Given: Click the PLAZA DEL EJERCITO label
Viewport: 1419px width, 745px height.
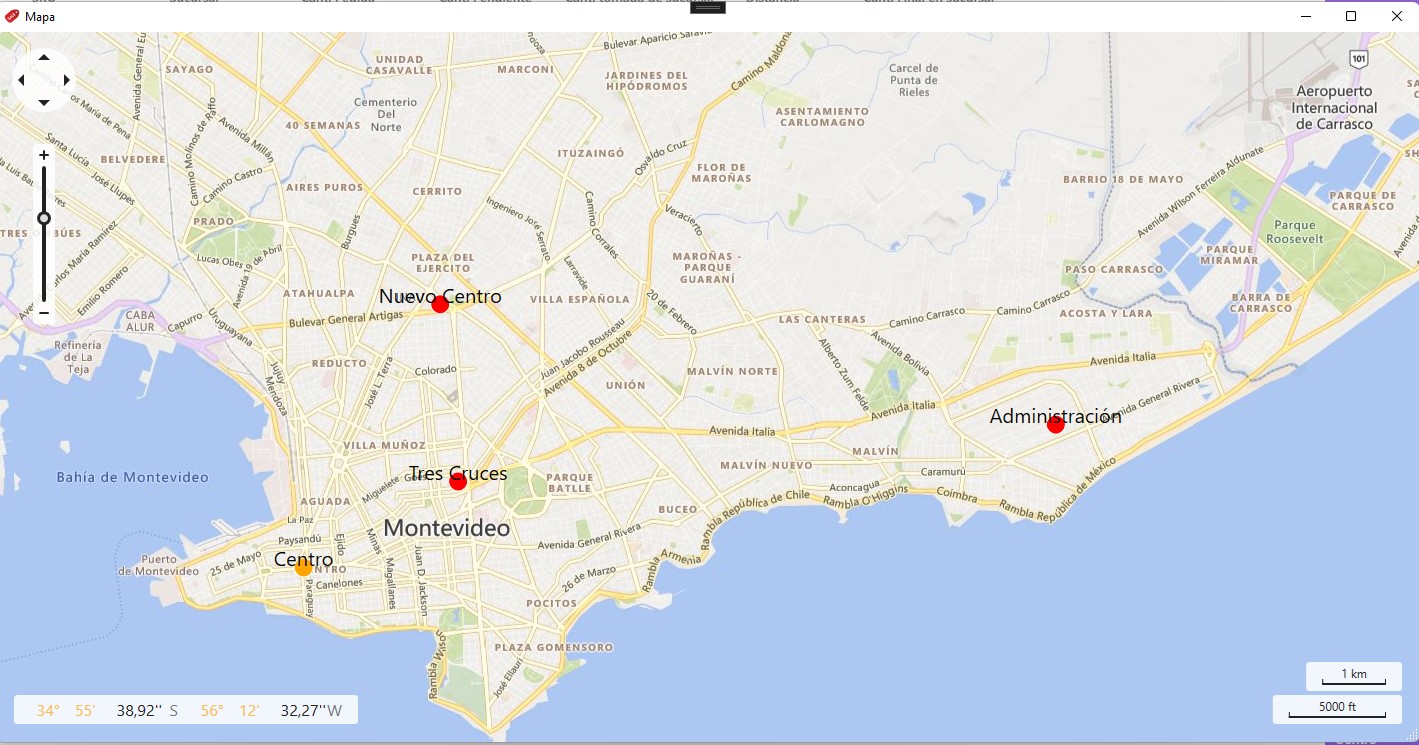Looking at the screenshot, I should point(441,263).
